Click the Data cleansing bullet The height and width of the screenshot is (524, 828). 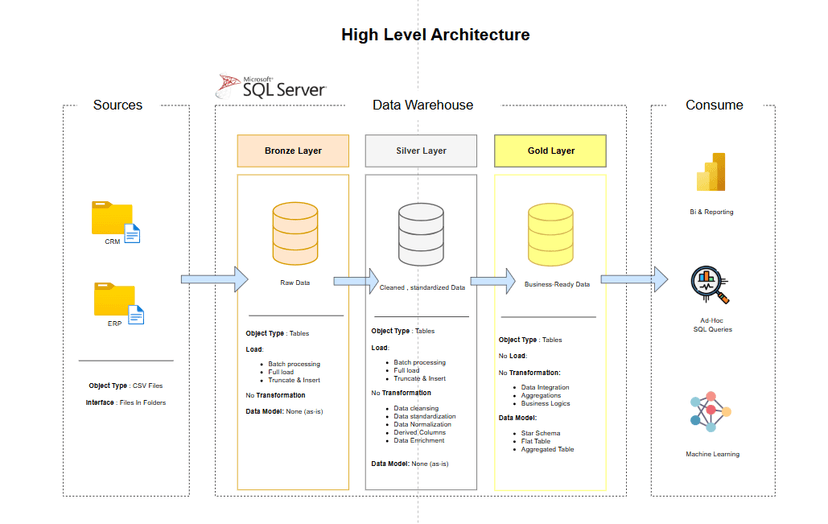pos(416,408)
